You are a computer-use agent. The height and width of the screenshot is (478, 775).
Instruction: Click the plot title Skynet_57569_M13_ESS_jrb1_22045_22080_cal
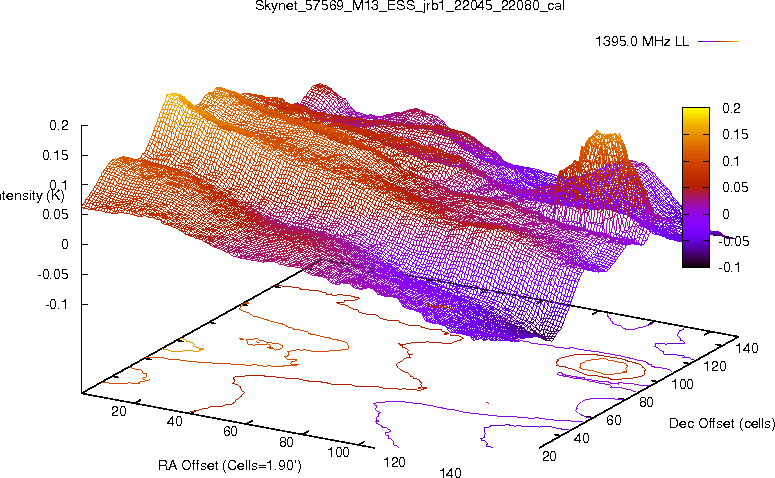click(410, 6)
